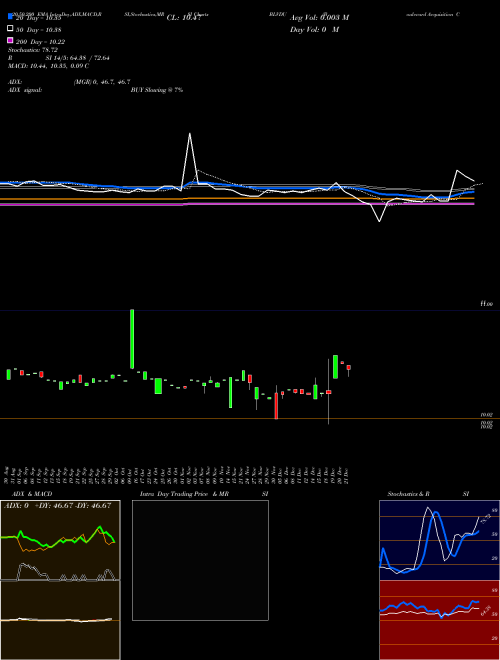Image resolution: width=500 pixels, height=660 pixels.
Task: Click the 11.00 price axis label
Action: (x=487, y=303)
